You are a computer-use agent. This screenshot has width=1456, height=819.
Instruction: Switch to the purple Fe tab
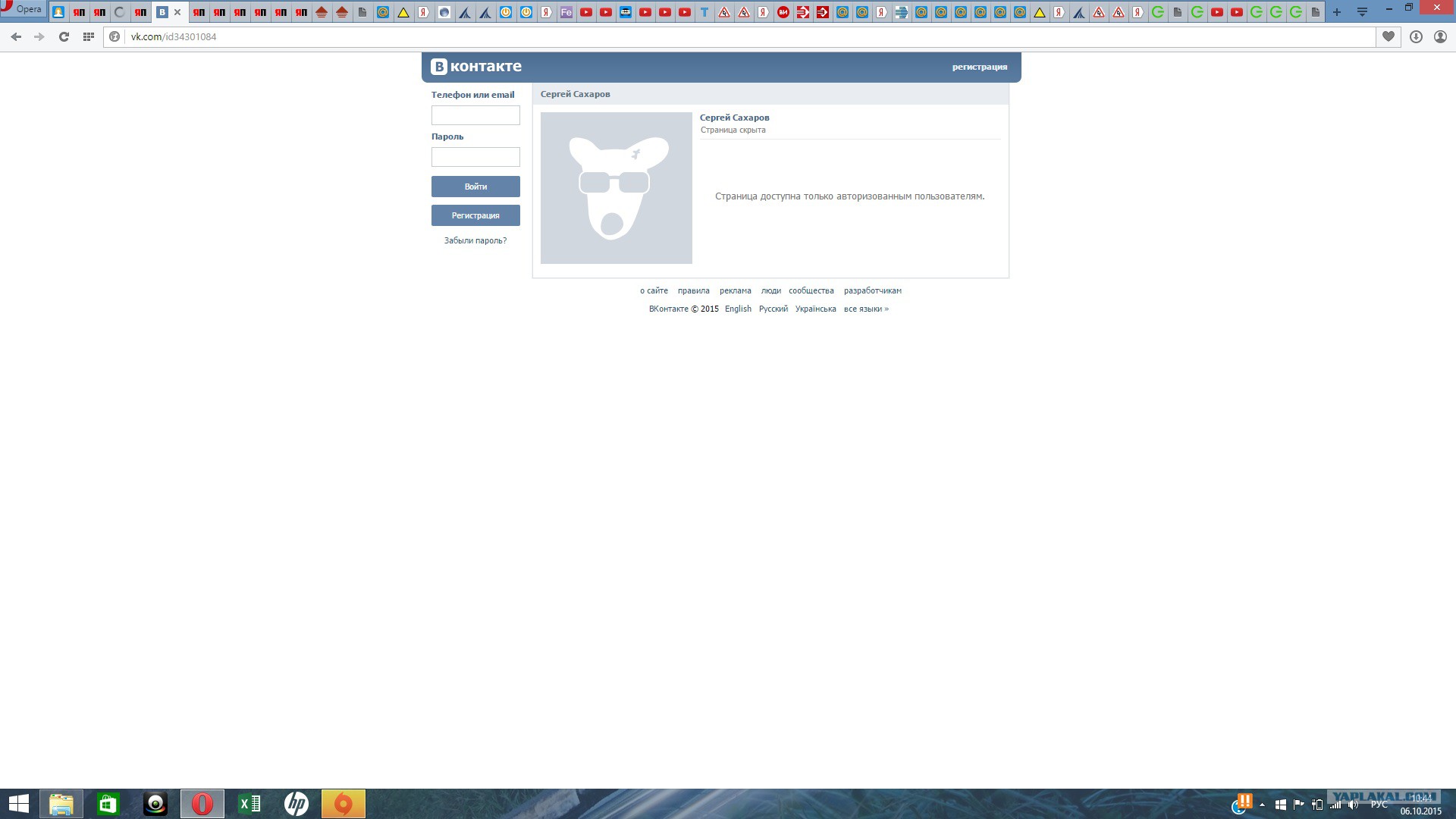566,12
